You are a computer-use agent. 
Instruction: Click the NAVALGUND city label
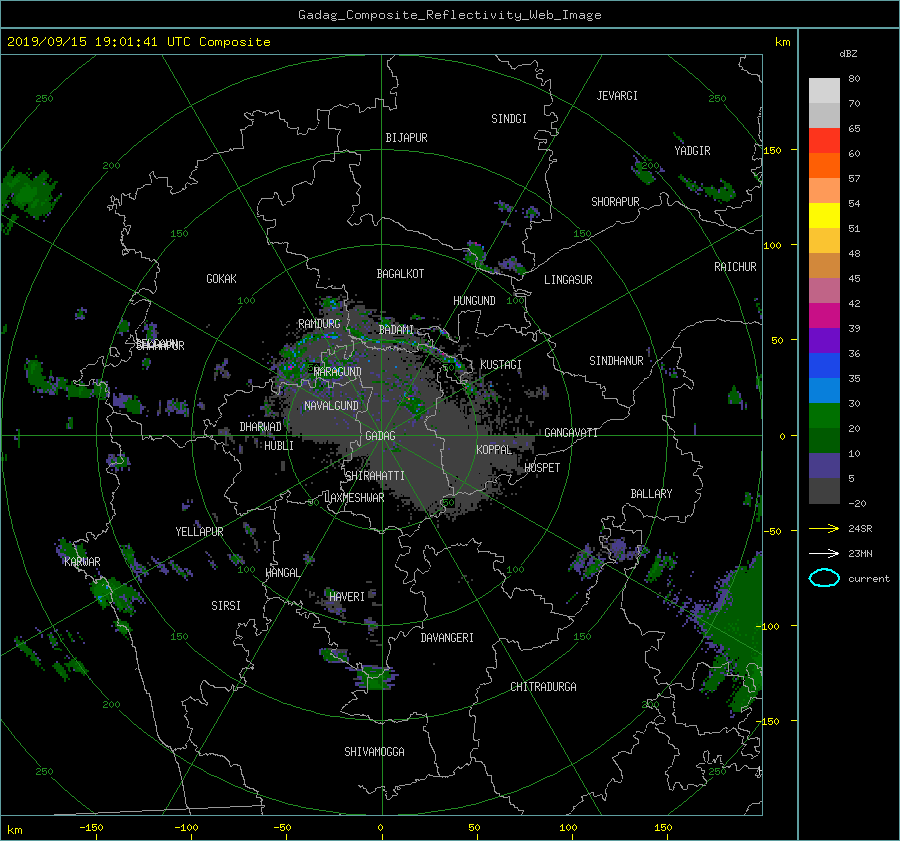pos(331,406)
